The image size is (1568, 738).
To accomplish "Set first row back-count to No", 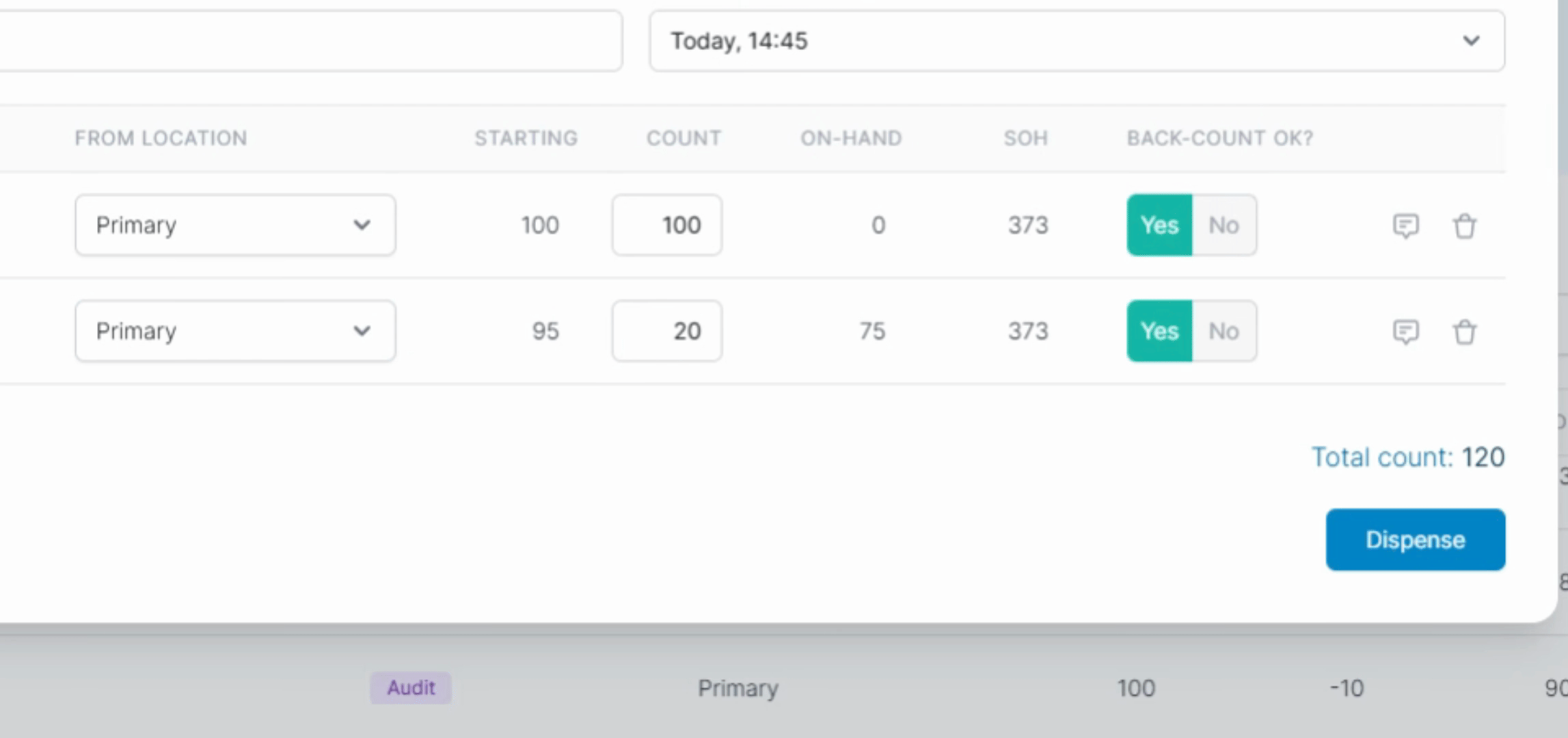I will point(1224,225).
